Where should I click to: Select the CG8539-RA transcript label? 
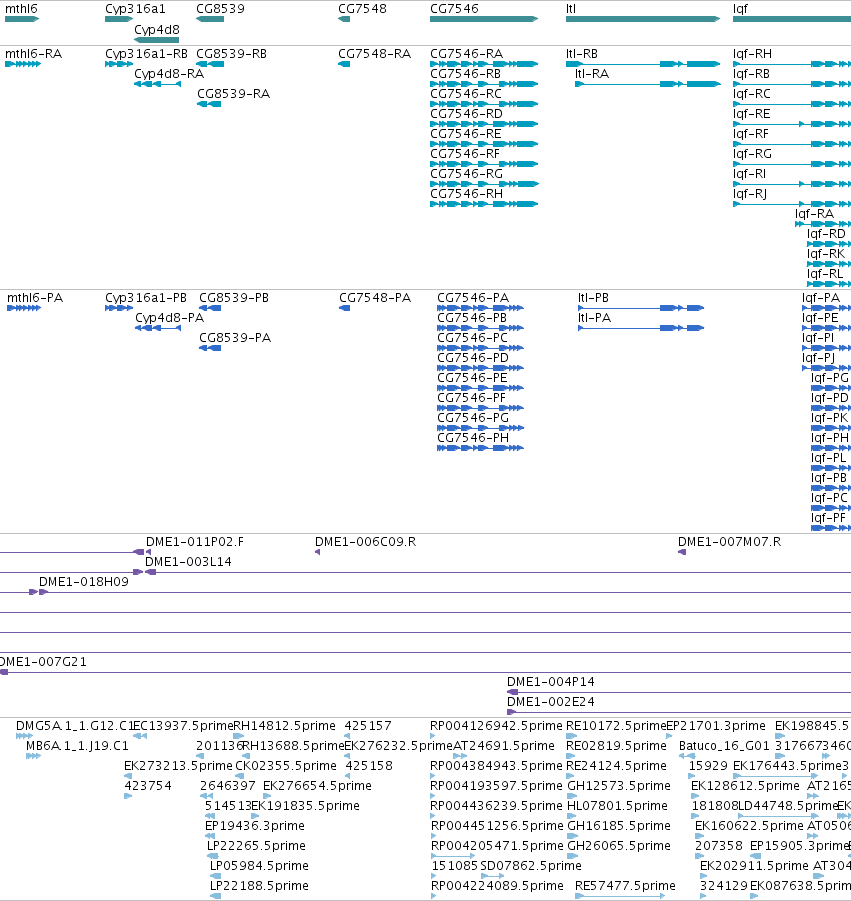[x=233, y=94]
